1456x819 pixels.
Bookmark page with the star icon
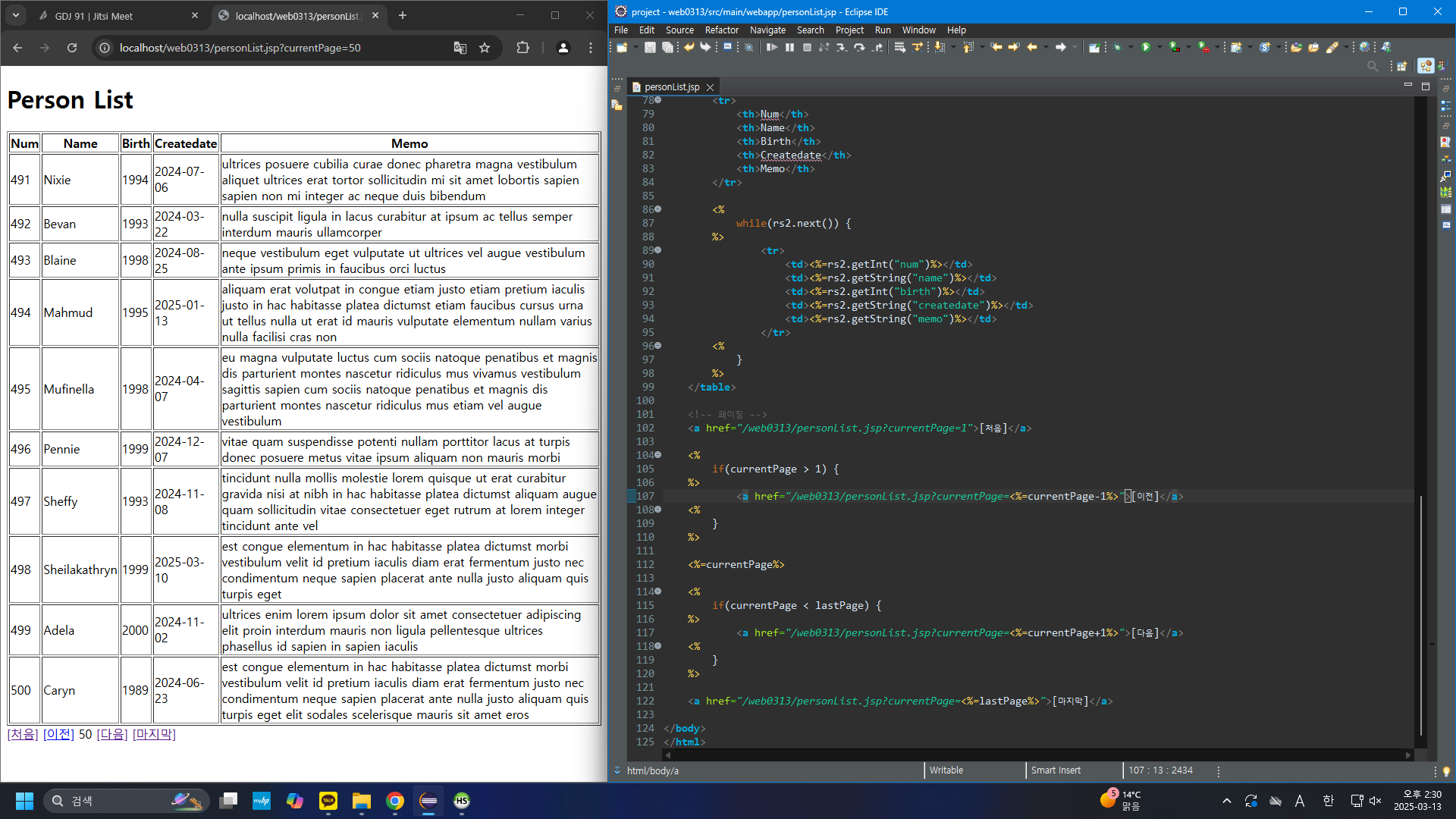(485, 48)
